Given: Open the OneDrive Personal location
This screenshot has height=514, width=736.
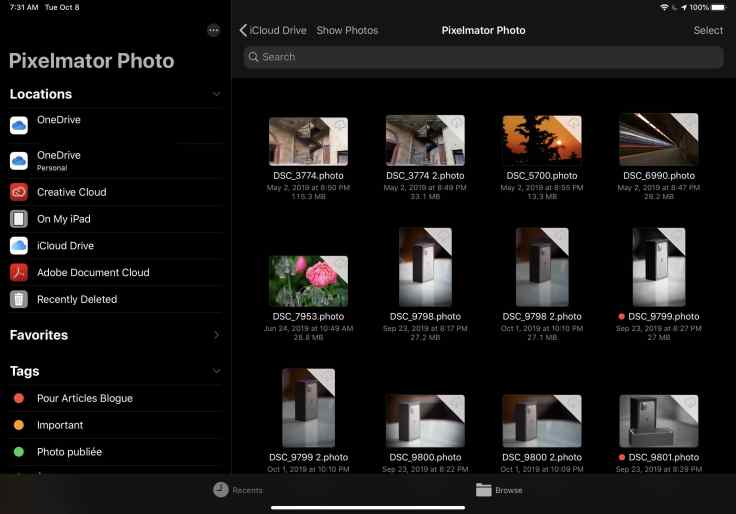Looking at the screenshot, I should [x=115, y=161].
